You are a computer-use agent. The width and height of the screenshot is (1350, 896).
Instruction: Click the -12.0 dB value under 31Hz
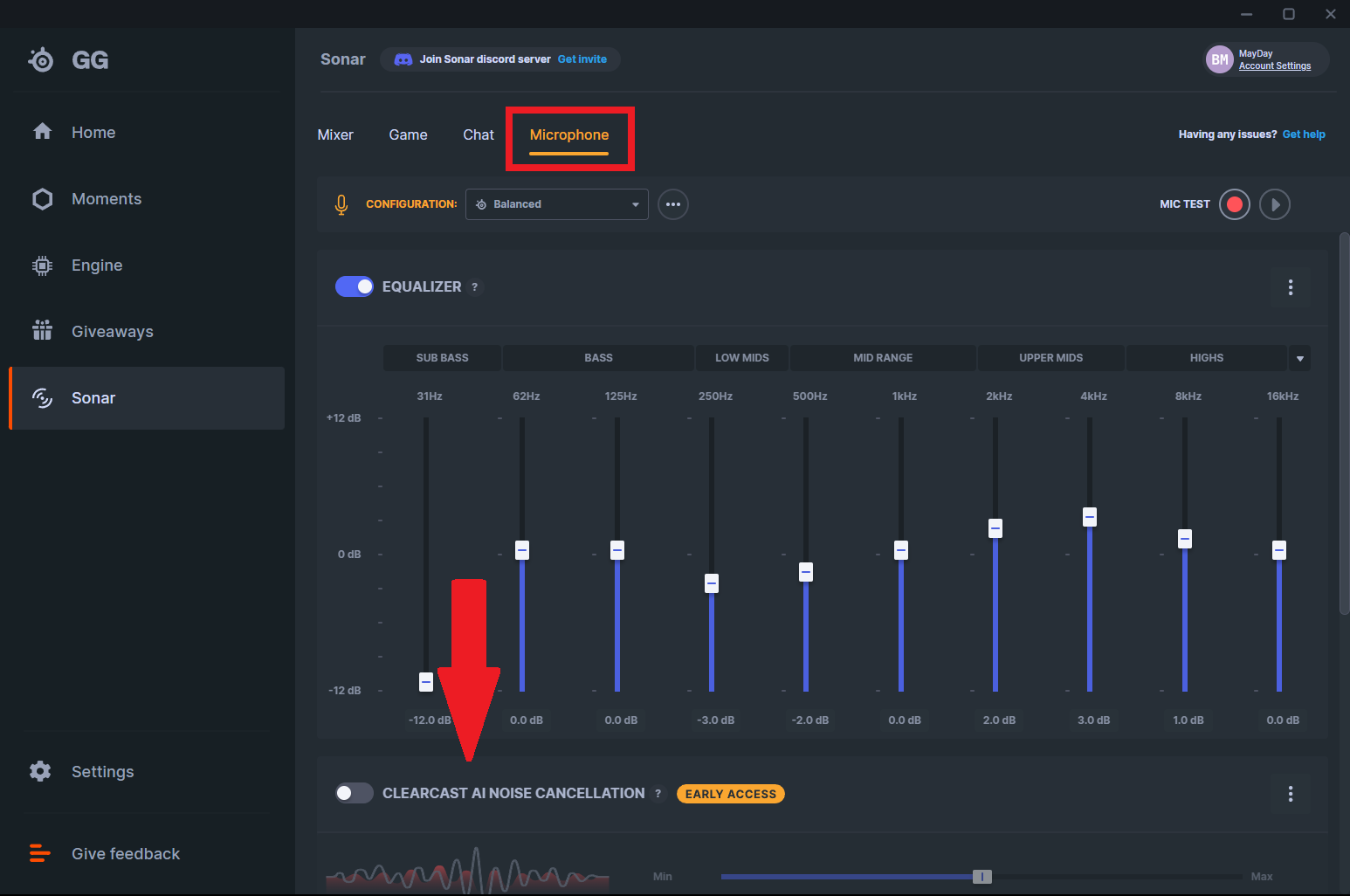click(x=430, y=720)
